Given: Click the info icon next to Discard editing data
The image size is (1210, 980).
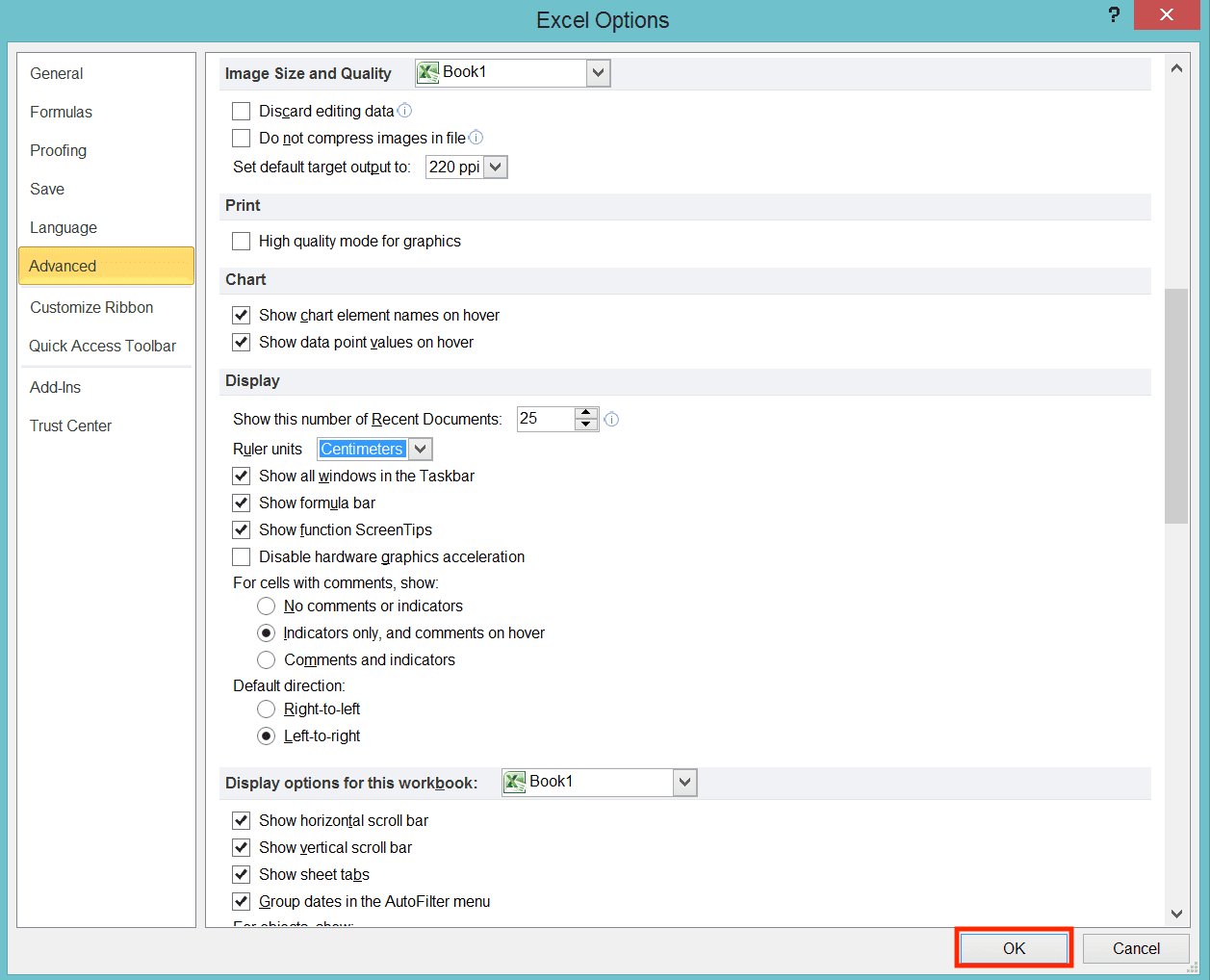Looking at the screenshot, I should 404,110.
